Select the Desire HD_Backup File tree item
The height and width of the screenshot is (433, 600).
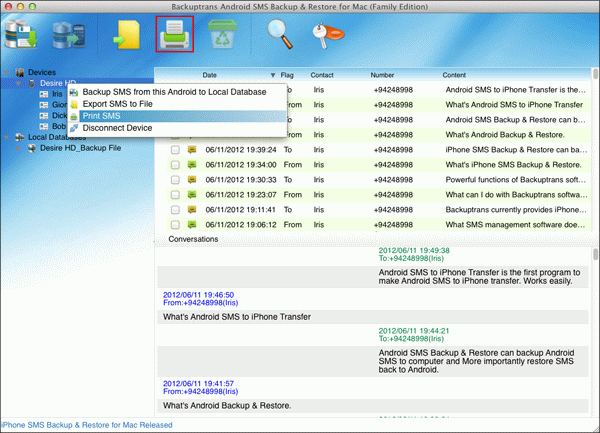(80, 148)
